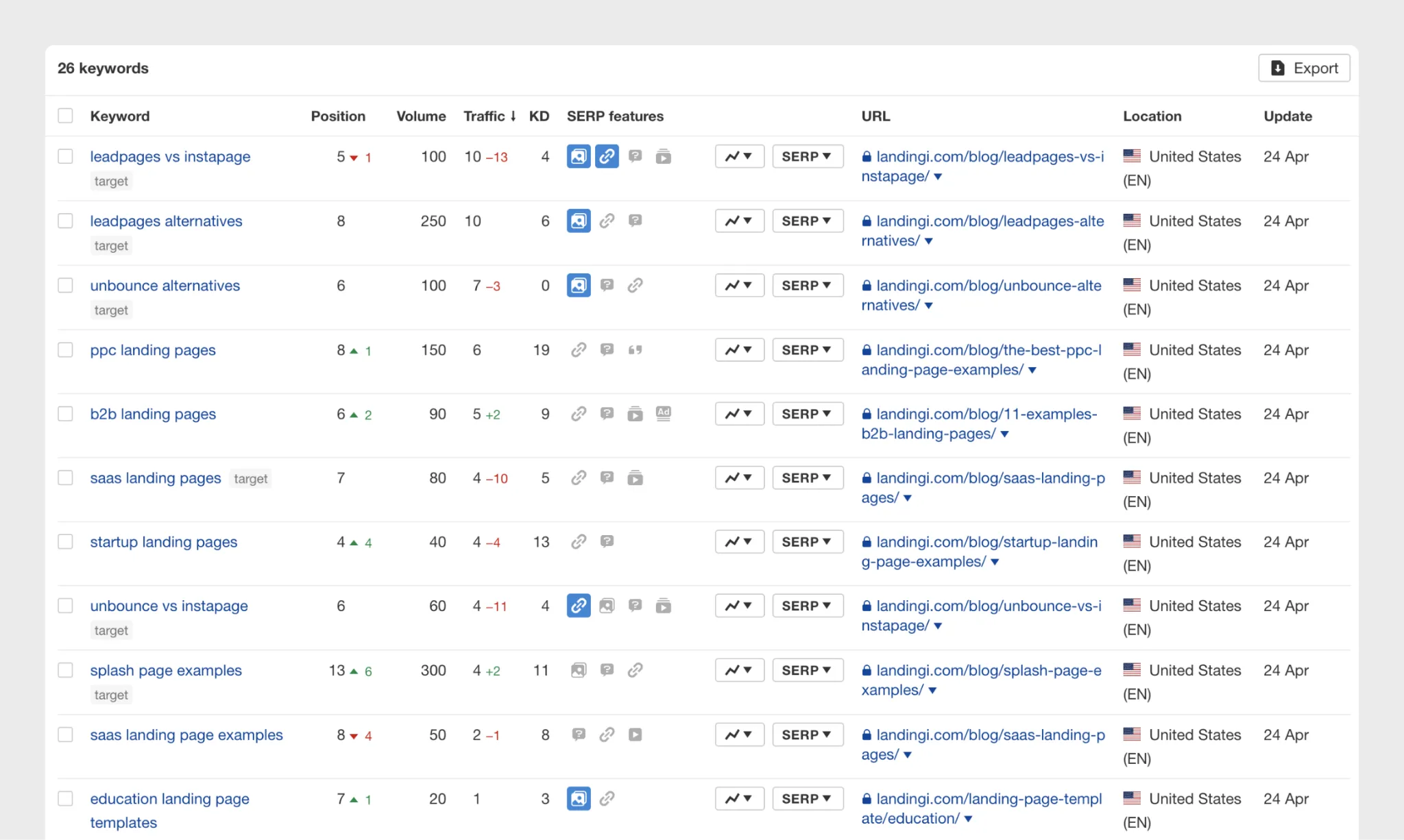Click the image pack icon for splash page examples
The image size is (1404, 840).
coord(579,670)
